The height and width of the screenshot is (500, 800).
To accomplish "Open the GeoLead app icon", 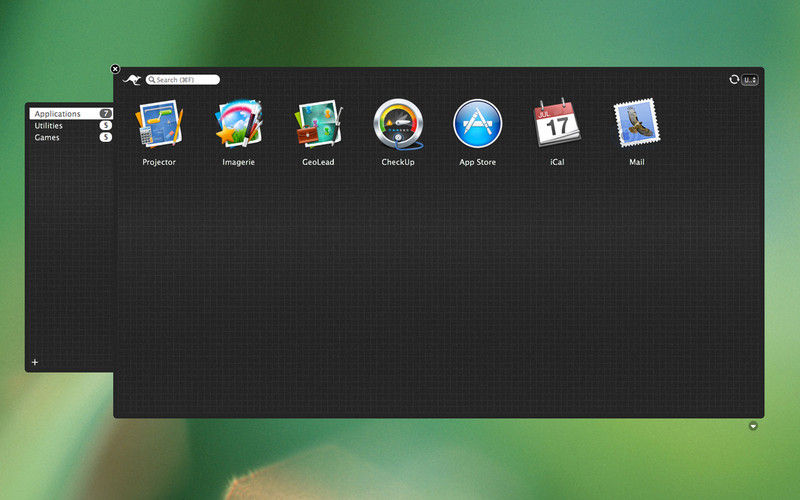I will point(318,124).
